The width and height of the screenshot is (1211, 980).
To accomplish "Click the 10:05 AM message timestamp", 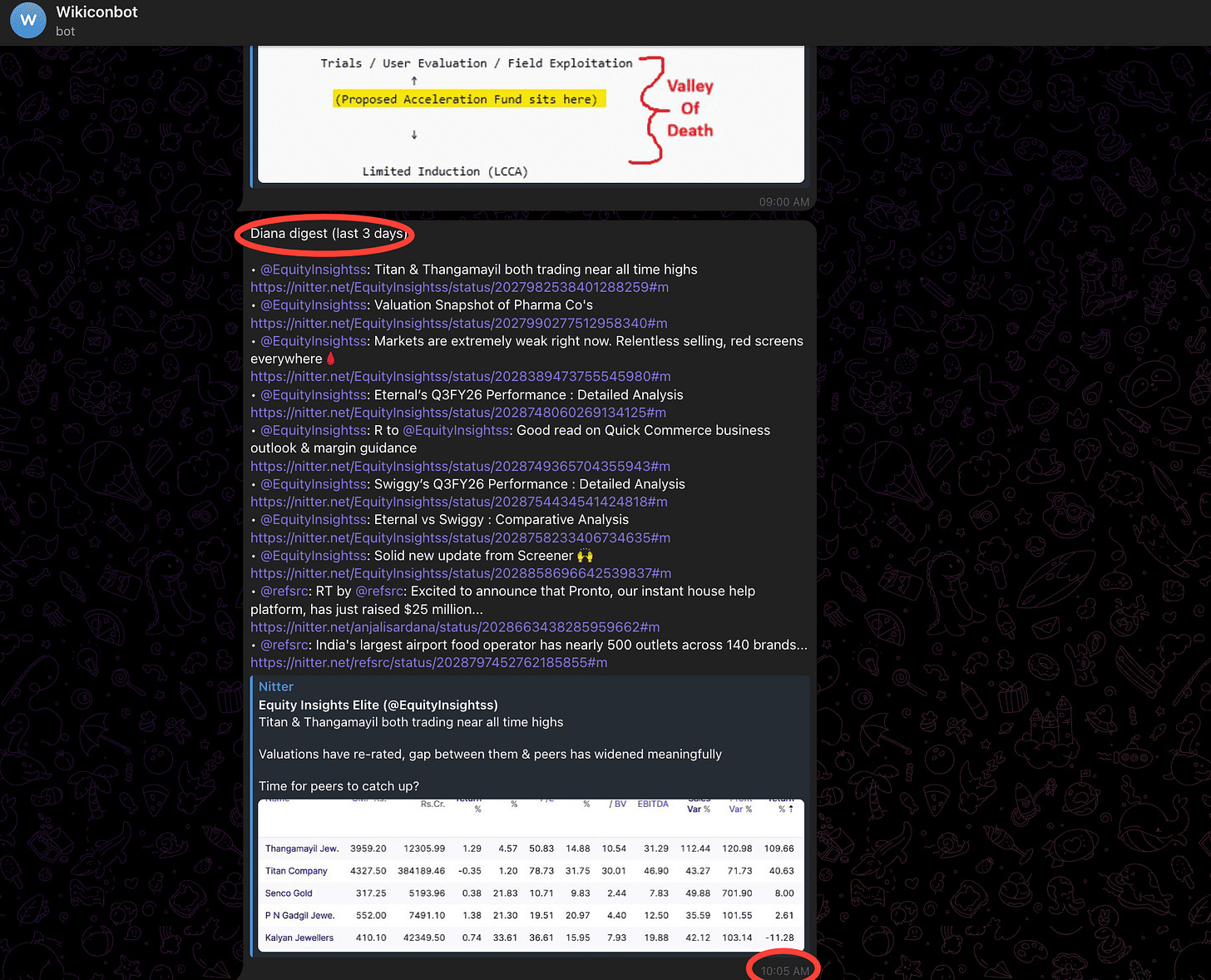I will [784, 971].
